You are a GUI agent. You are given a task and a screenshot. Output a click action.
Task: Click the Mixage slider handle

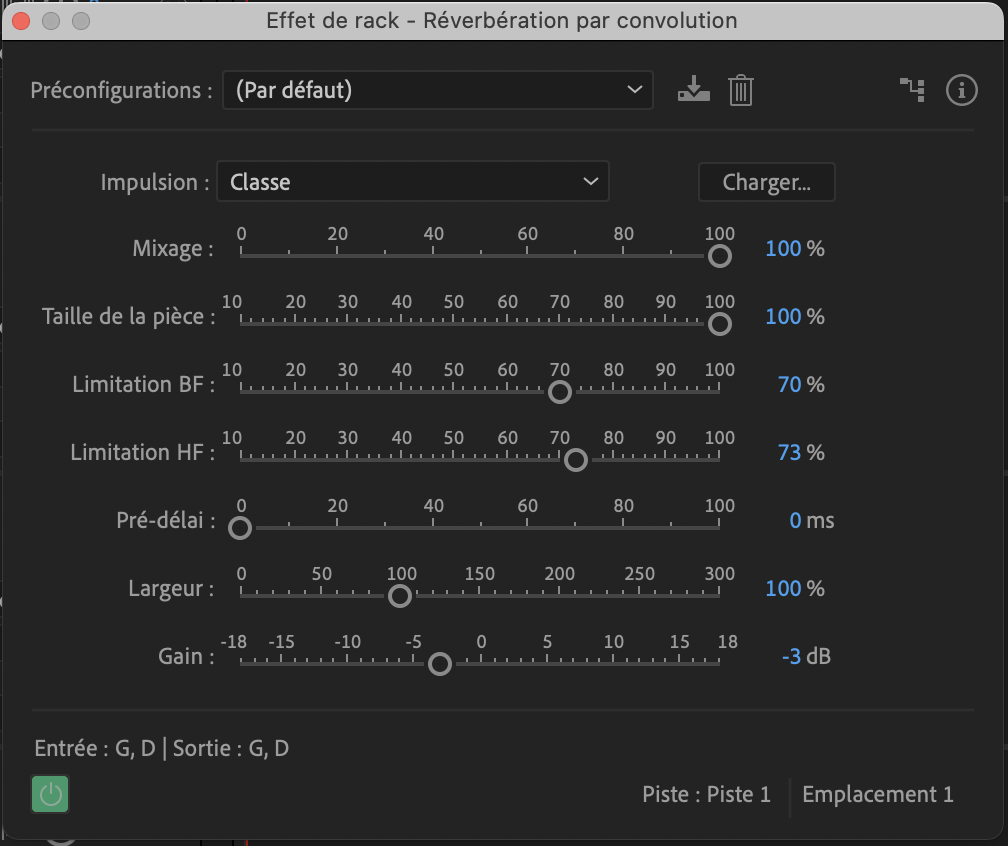(x=719, y=256)
